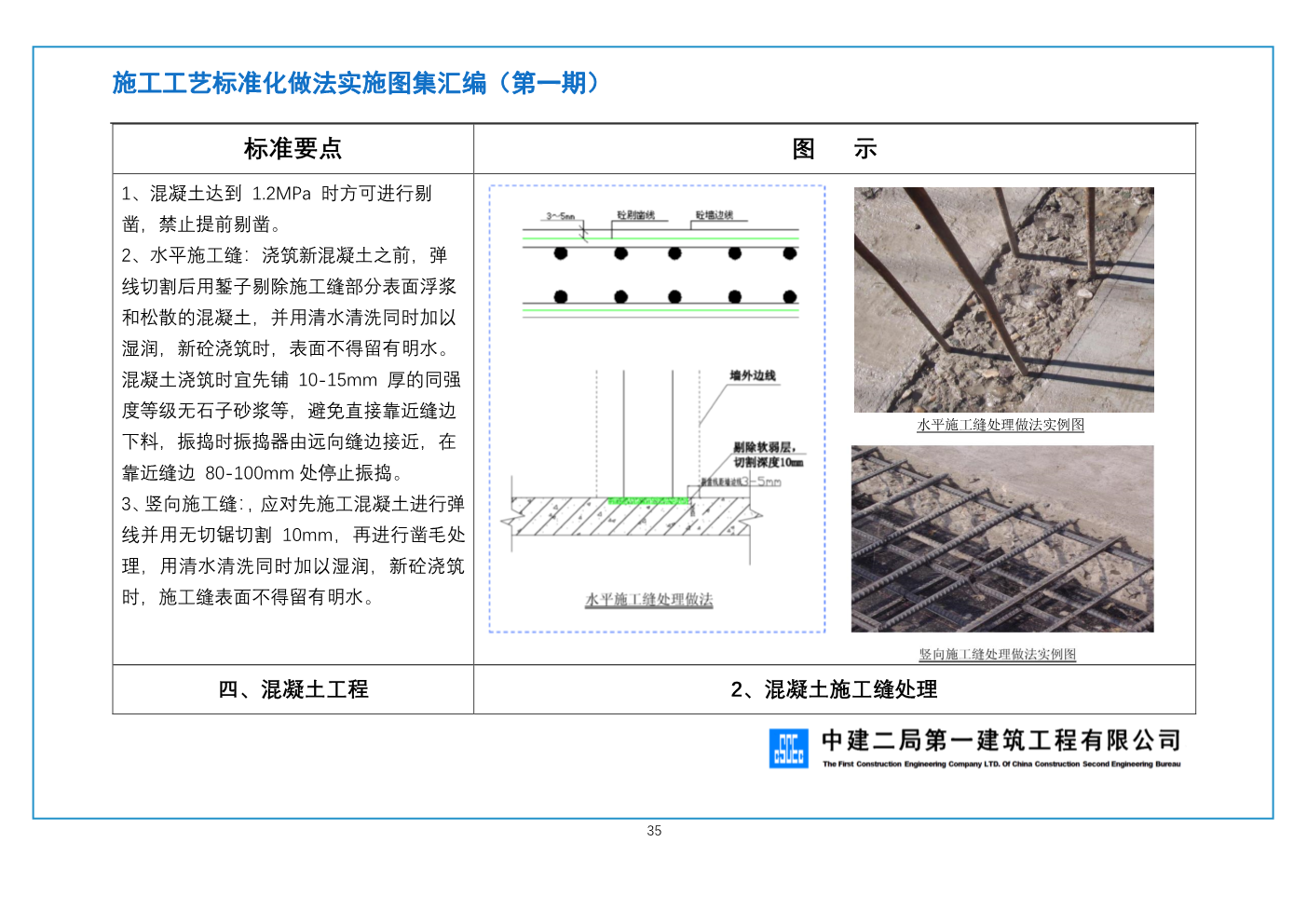Click the caption 竖向施工缝处理做法实例图
This screenshot has width=1307, height=924.
997,654
